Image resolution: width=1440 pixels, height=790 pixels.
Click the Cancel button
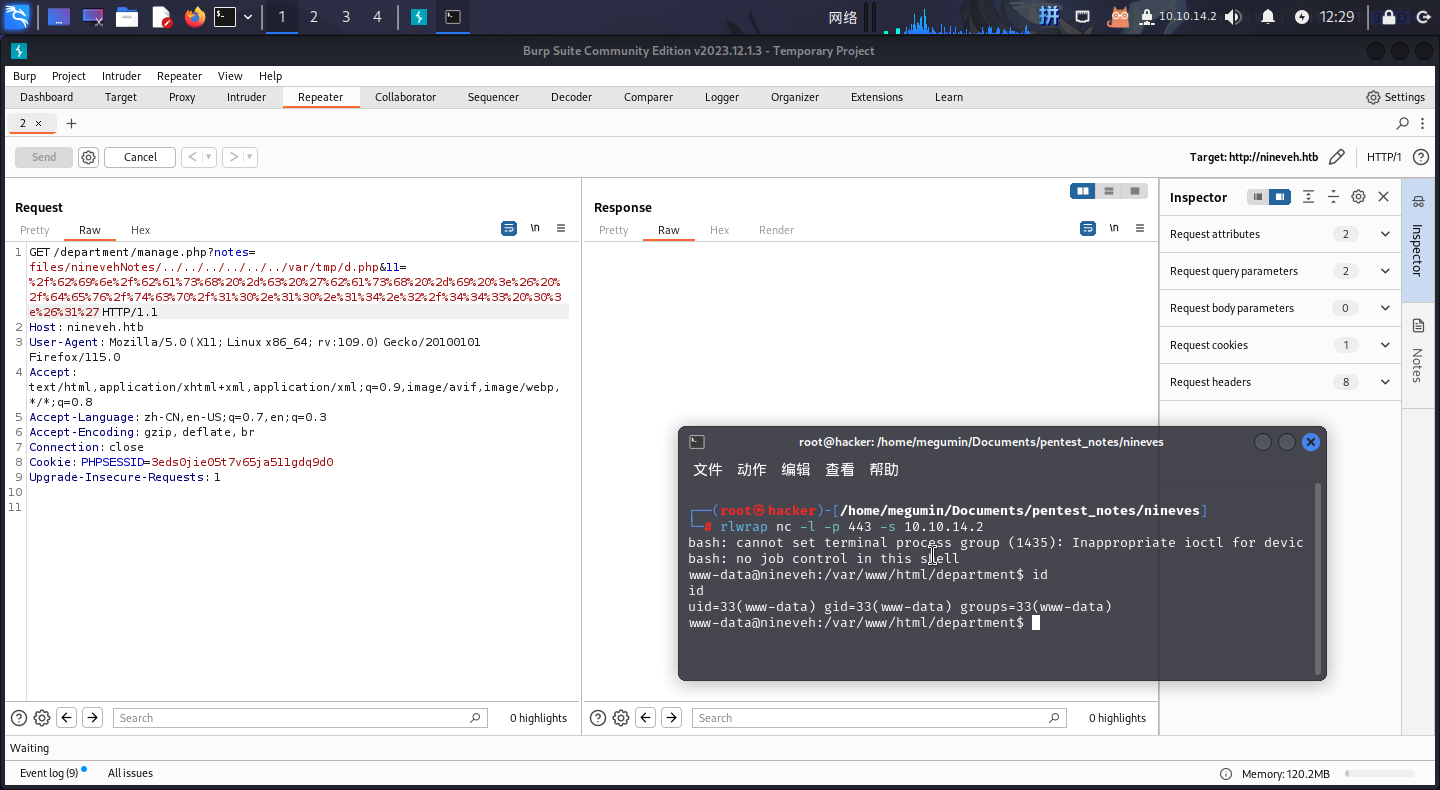click(140, 157)
